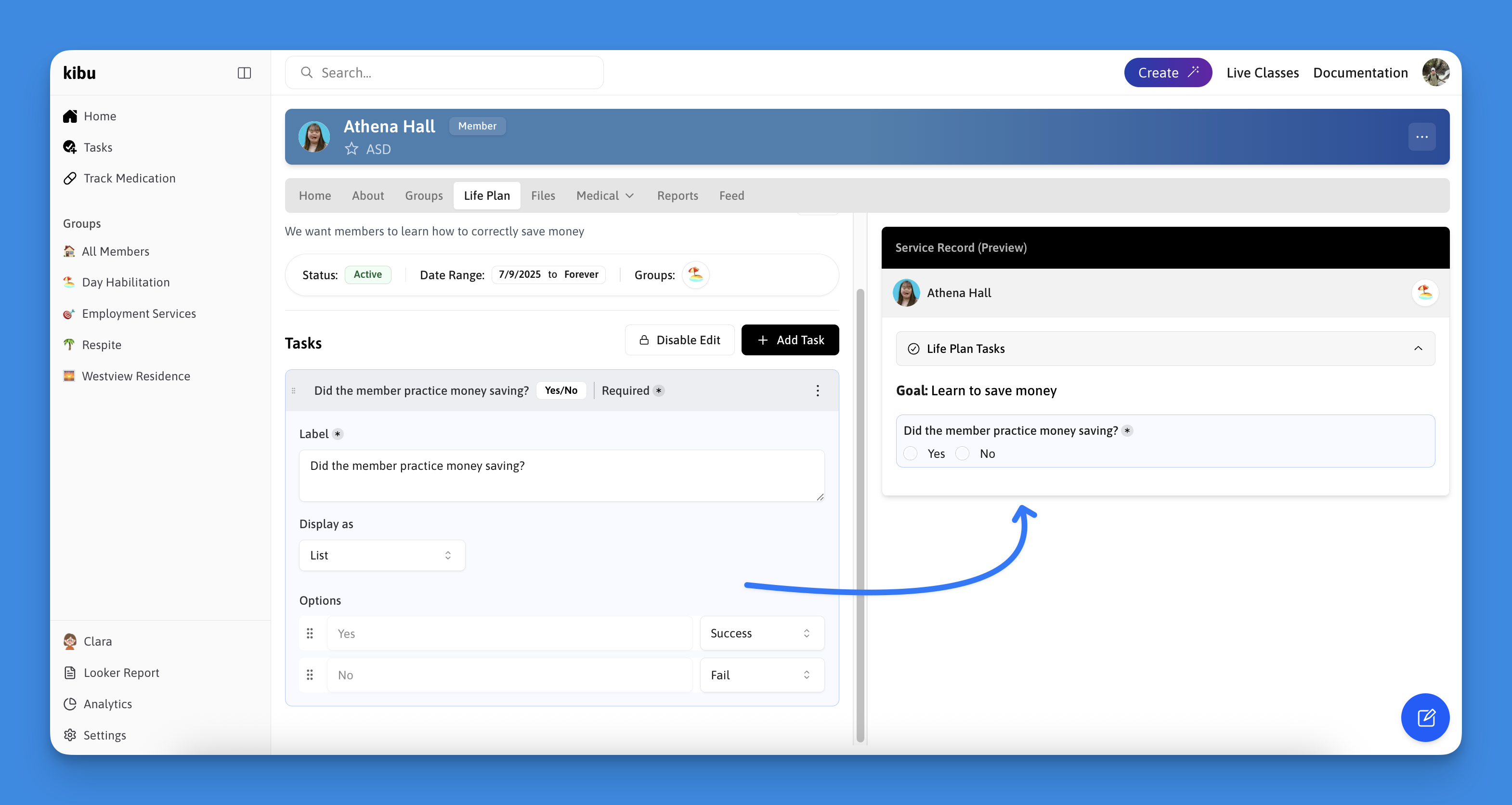The height and width of the screenshot is (805, 1512).
Task: Open the Display as List dropdown
Action: point(381,555)
